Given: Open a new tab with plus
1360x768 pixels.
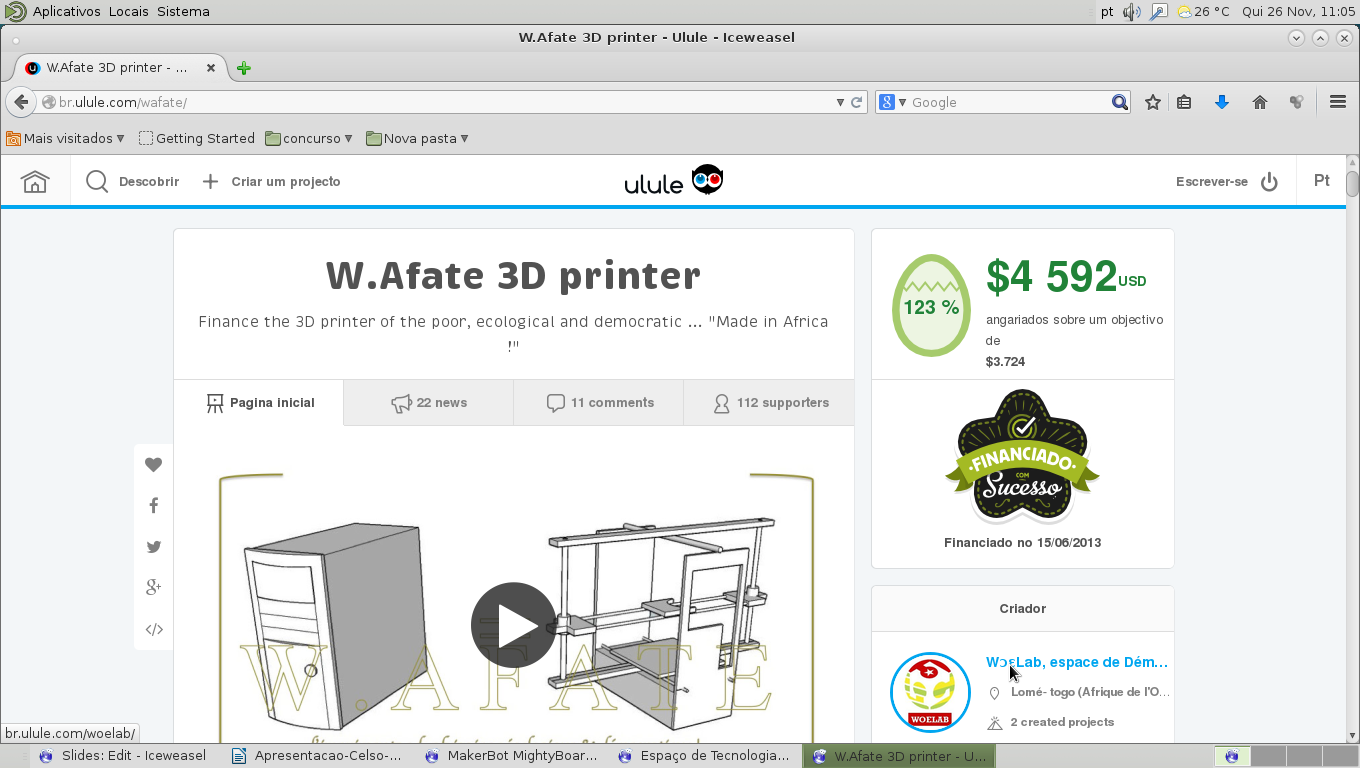Looking at the screenshot, I should click(243, 68).
